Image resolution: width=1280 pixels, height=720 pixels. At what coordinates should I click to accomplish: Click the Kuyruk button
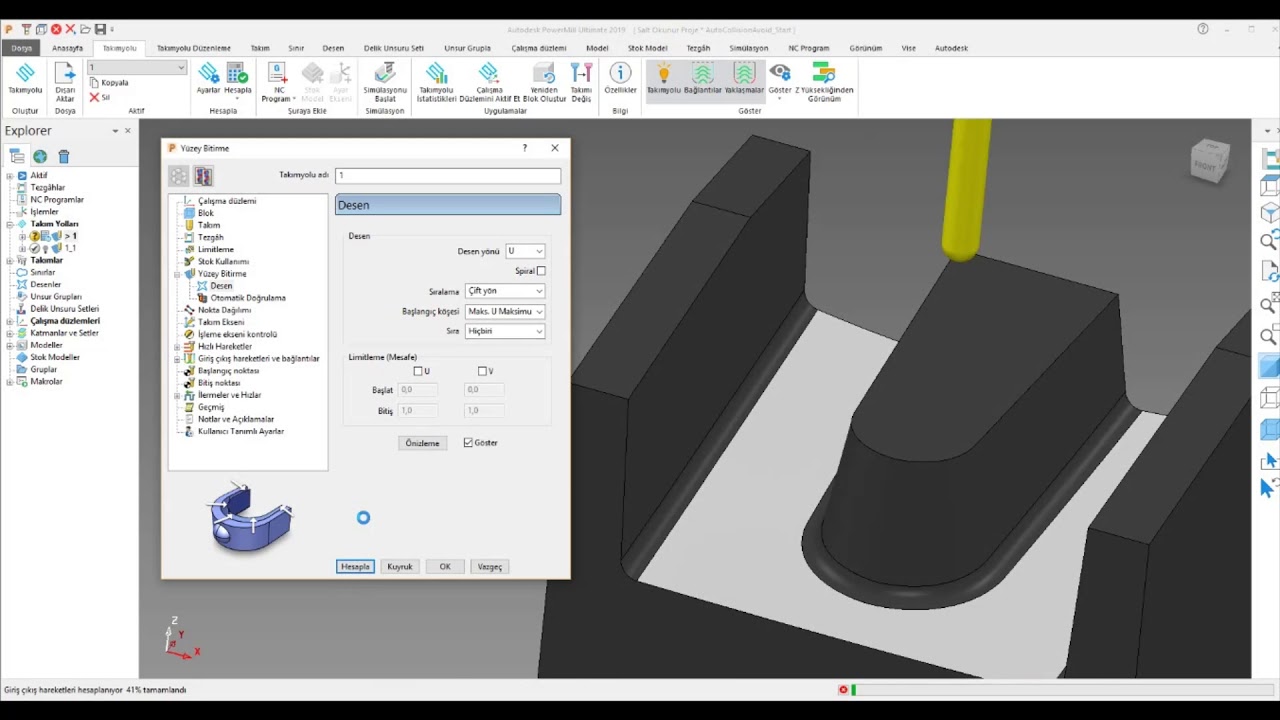[x=400, y=567]
